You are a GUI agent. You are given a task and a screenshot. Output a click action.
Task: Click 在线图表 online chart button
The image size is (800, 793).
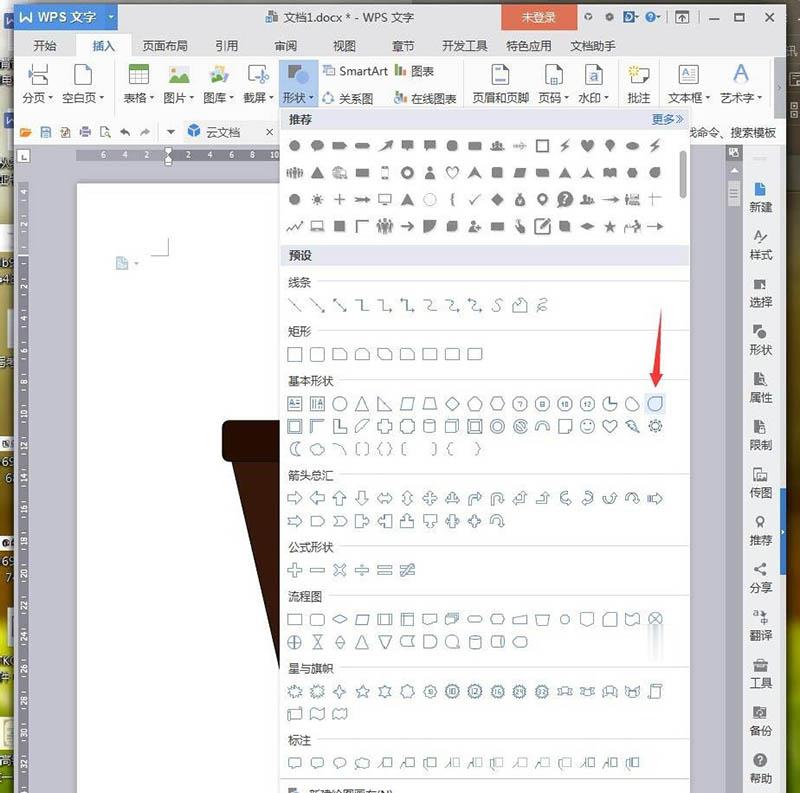(x=426, y=97)
